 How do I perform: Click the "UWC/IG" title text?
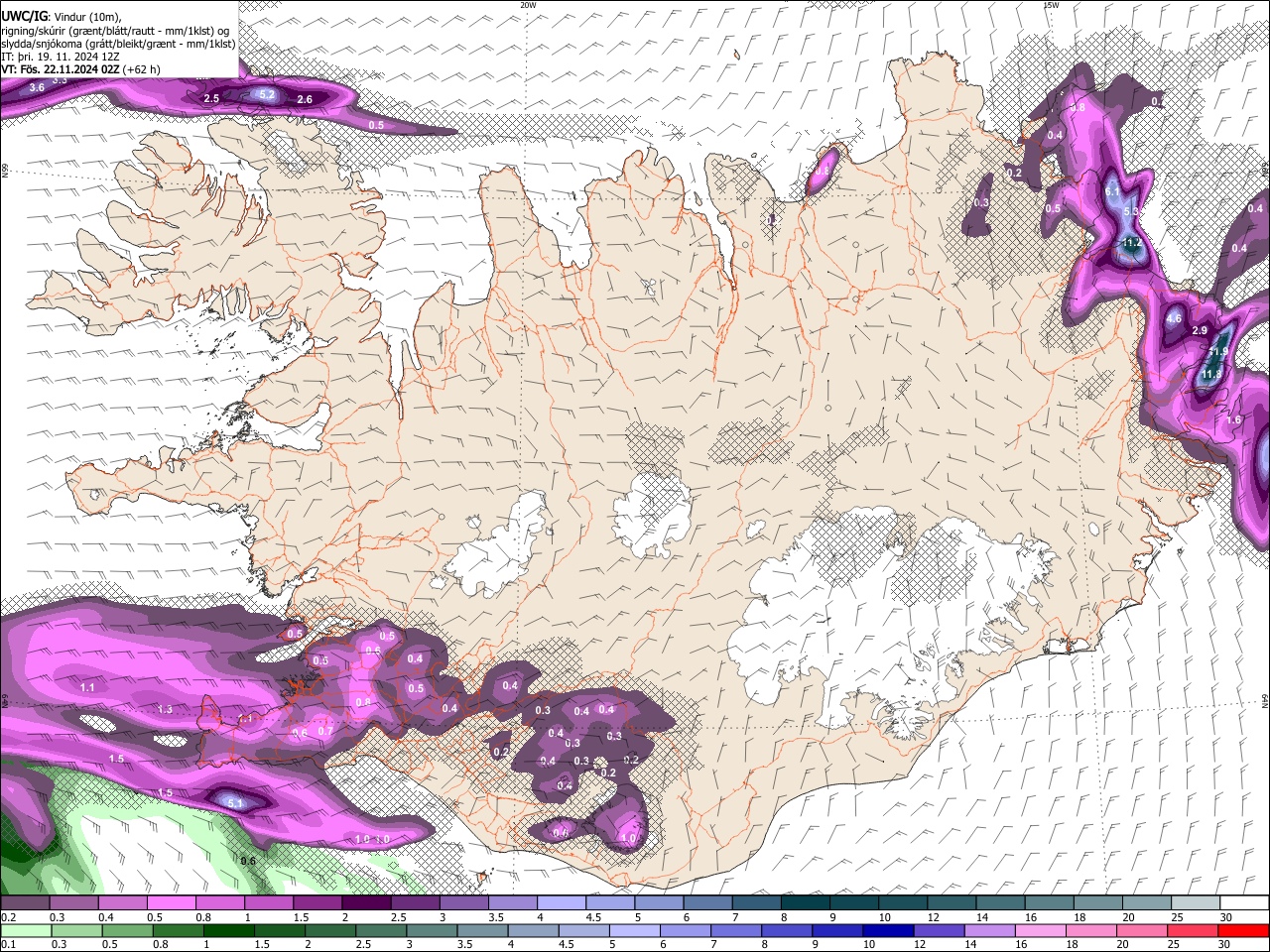24,16
